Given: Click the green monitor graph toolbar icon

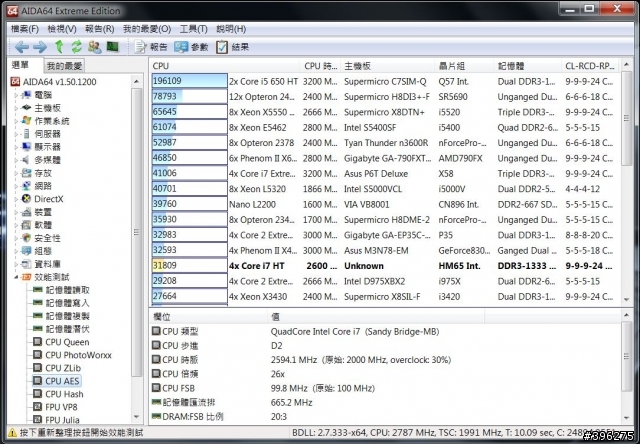Looking at the screenshot, I should [112, 47].
